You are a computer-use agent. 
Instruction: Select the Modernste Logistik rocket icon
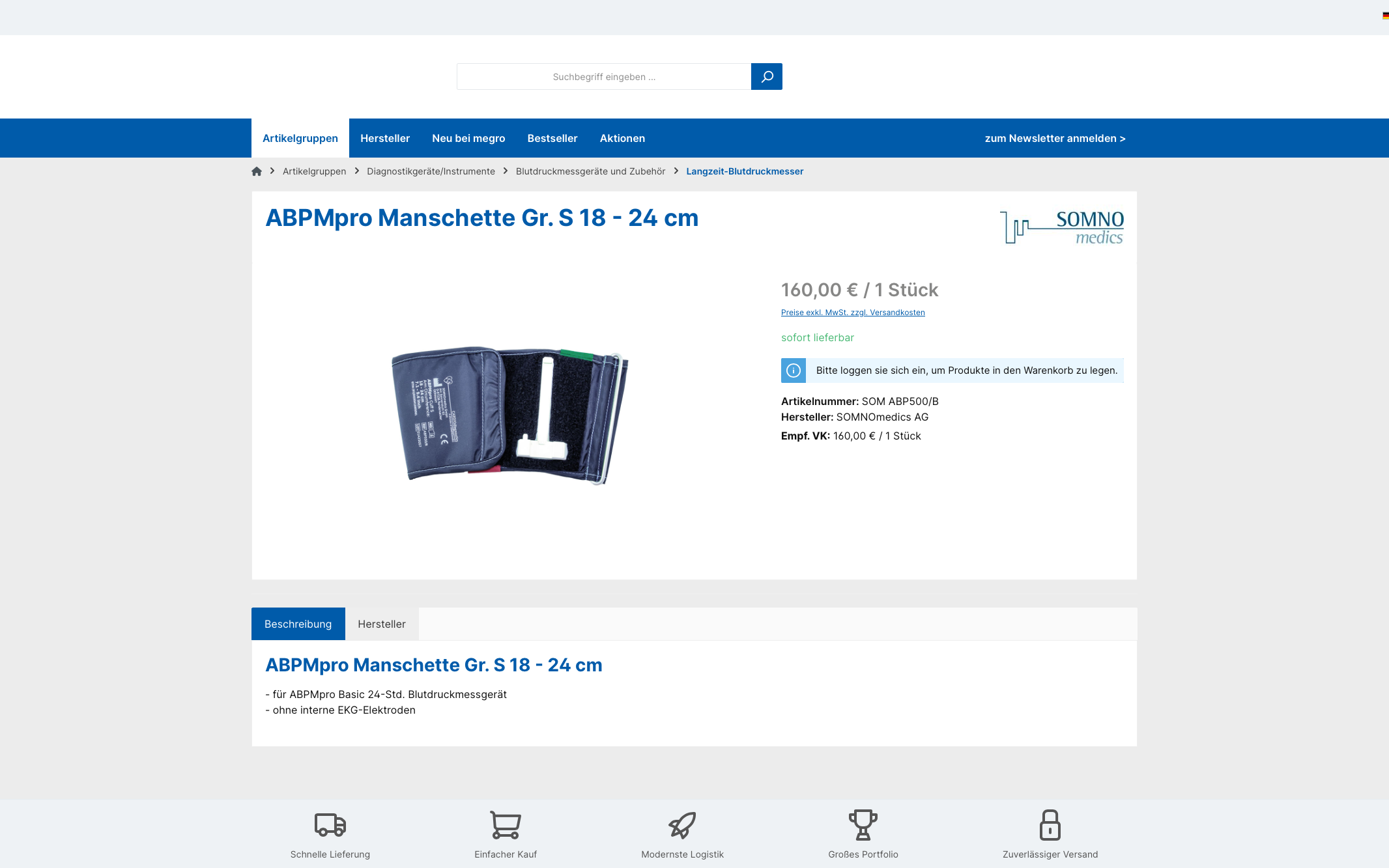[682, 825]
